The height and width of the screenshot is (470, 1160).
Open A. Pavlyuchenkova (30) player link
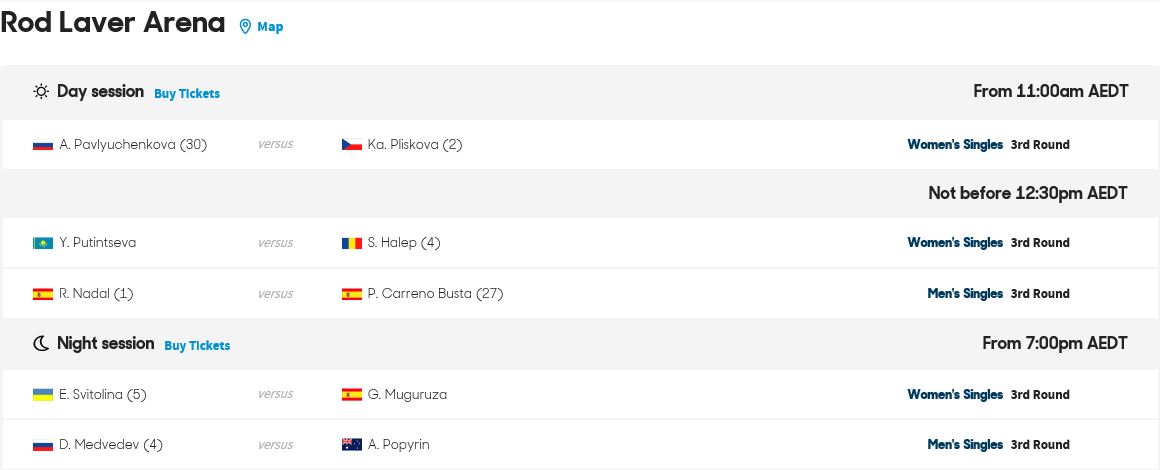(133, 145)
